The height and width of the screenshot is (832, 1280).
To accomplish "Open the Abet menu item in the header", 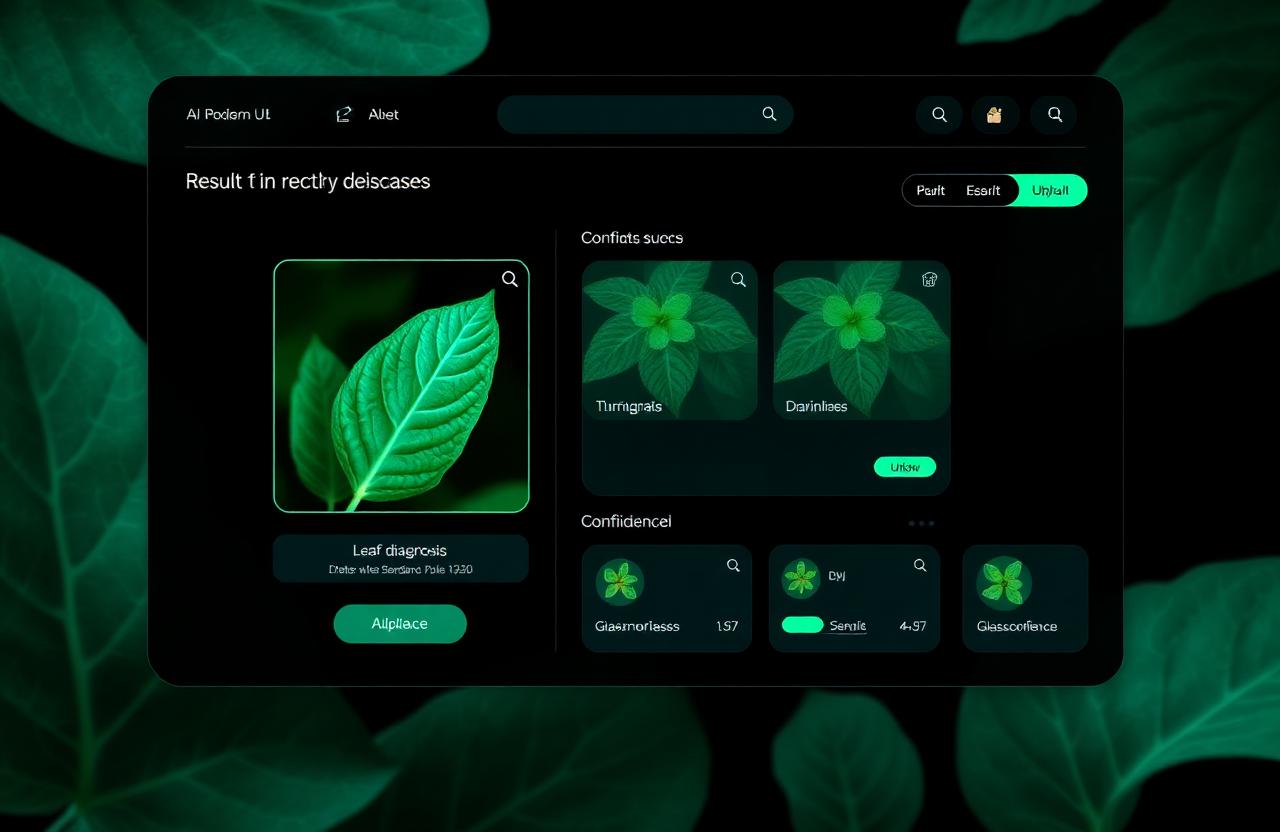I will click(384, 115).
